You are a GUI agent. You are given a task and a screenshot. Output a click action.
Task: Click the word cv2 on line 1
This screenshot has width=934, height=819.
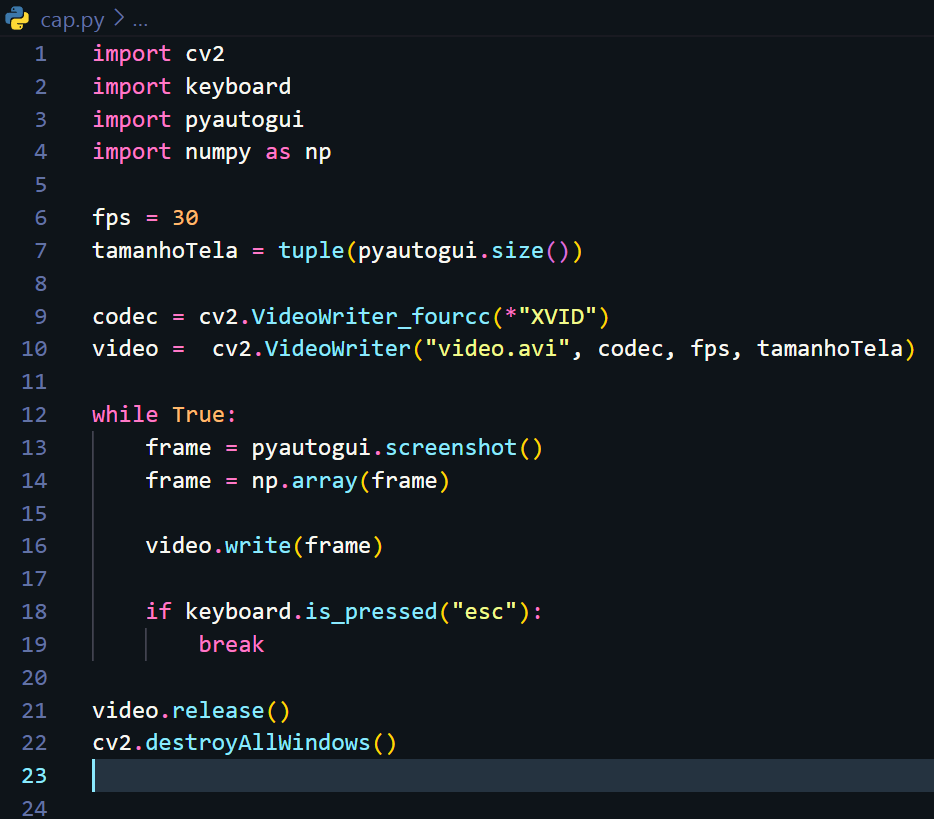click(x=205, y=54)
